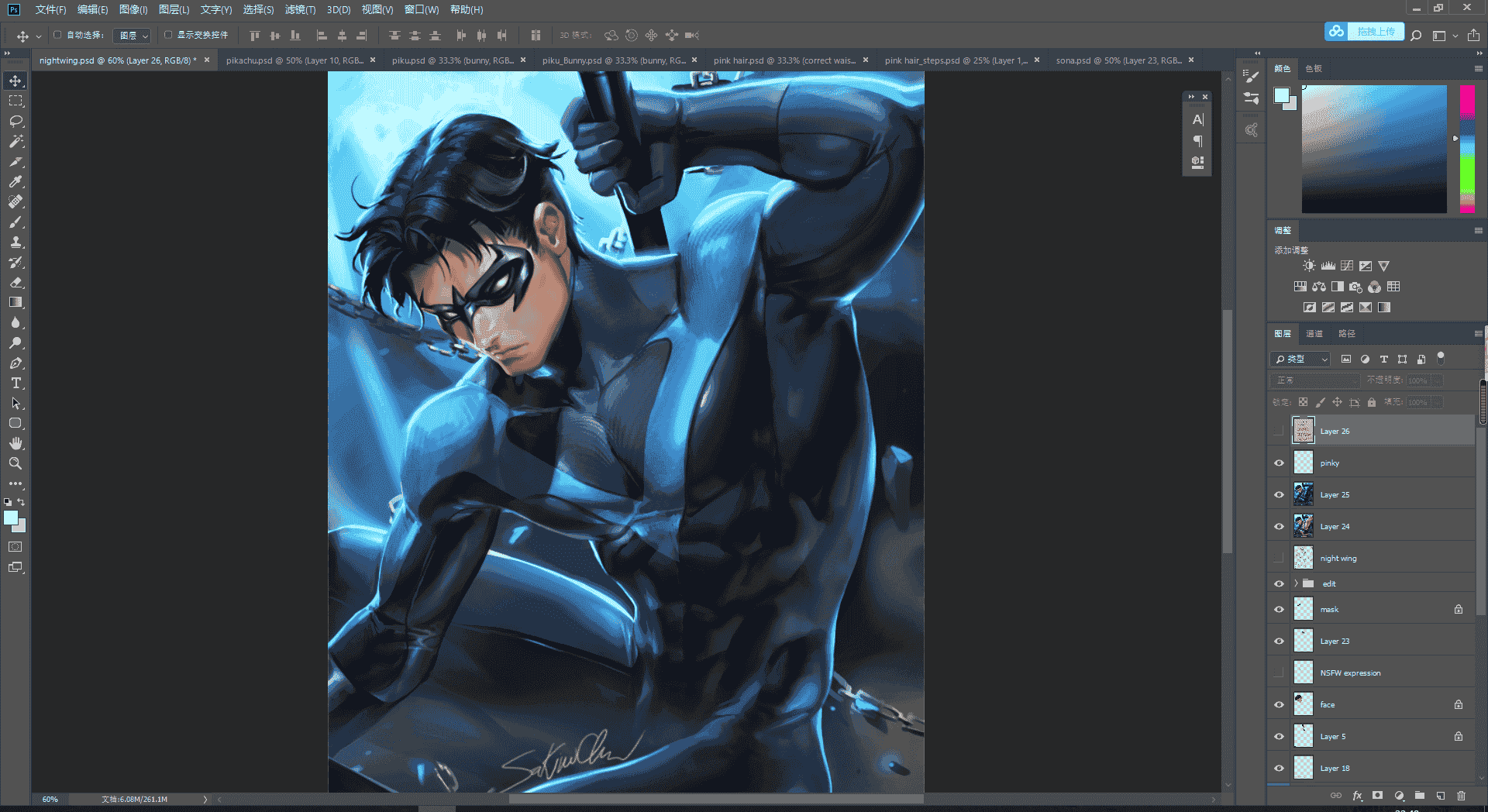Screen dimensions: 1488x812
Task: Open the blending mode dropdown
Action: [1316, 380]
